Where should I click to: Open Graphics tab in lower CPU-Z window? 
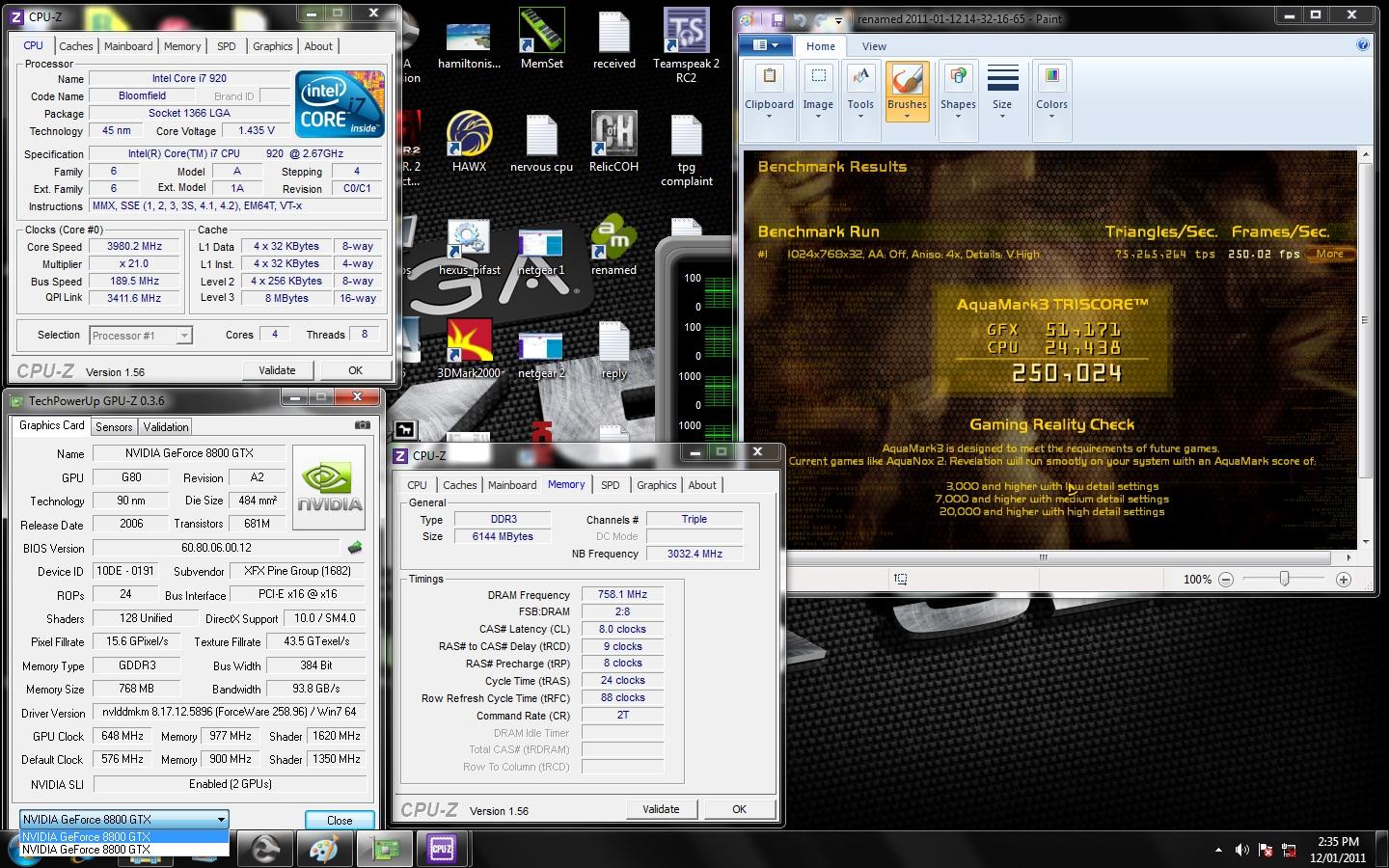tap(656, 485)
